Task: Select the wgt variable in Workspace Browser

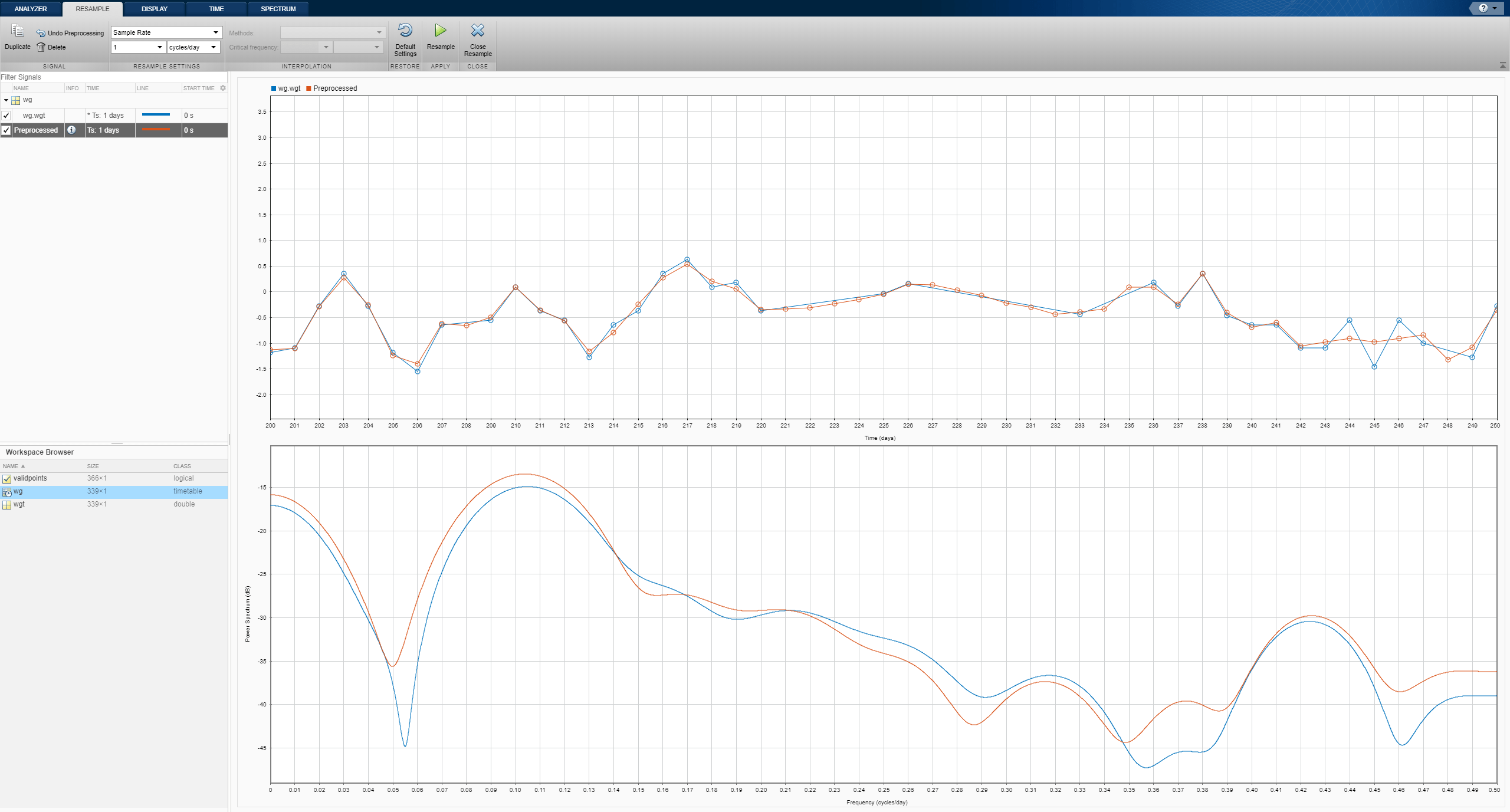Action: (x=19, y=504)
